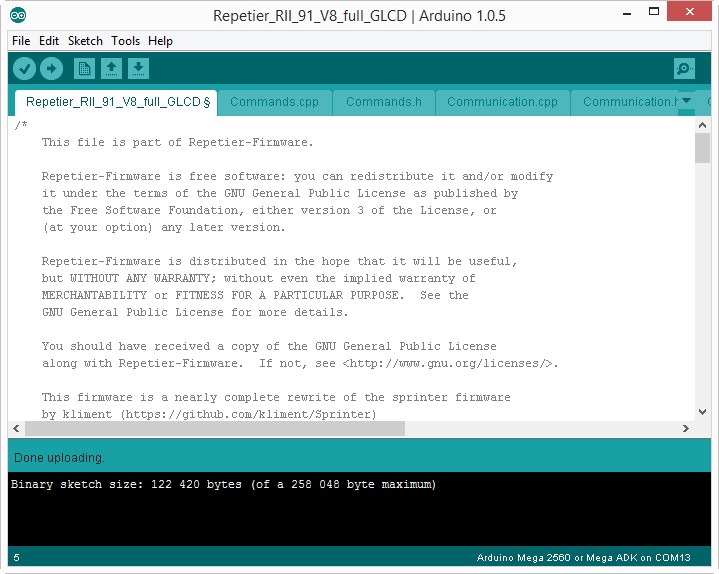Open the File menu
This screenshot has width=719, height=574.
(x=21, y=41)
